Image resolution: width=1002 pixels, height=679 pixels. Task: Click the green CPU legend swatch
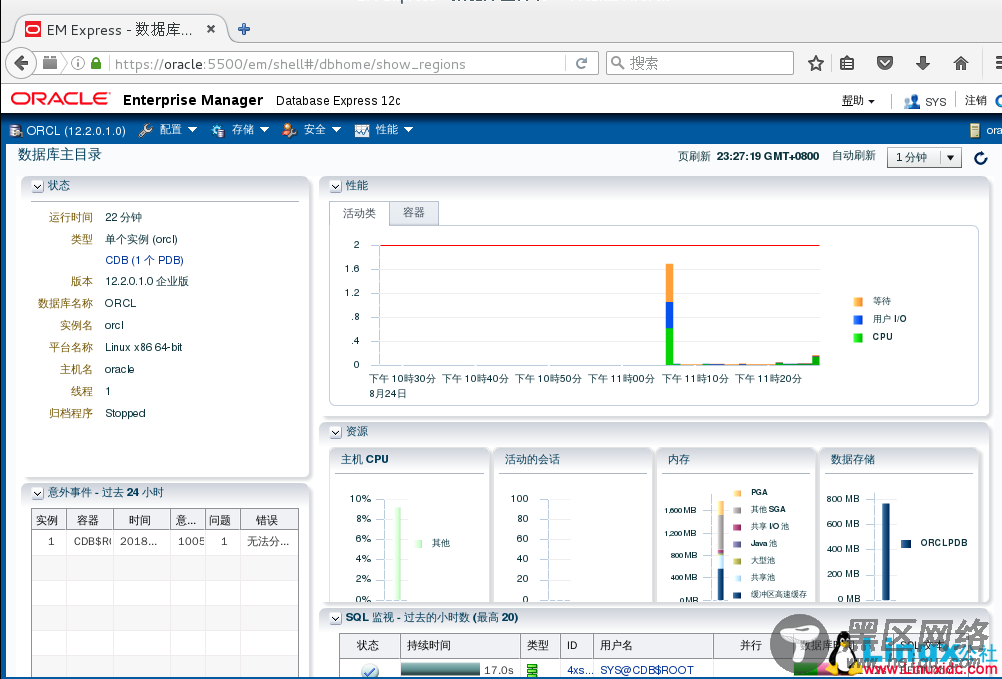pyautogui.click(x=858, y=337)
